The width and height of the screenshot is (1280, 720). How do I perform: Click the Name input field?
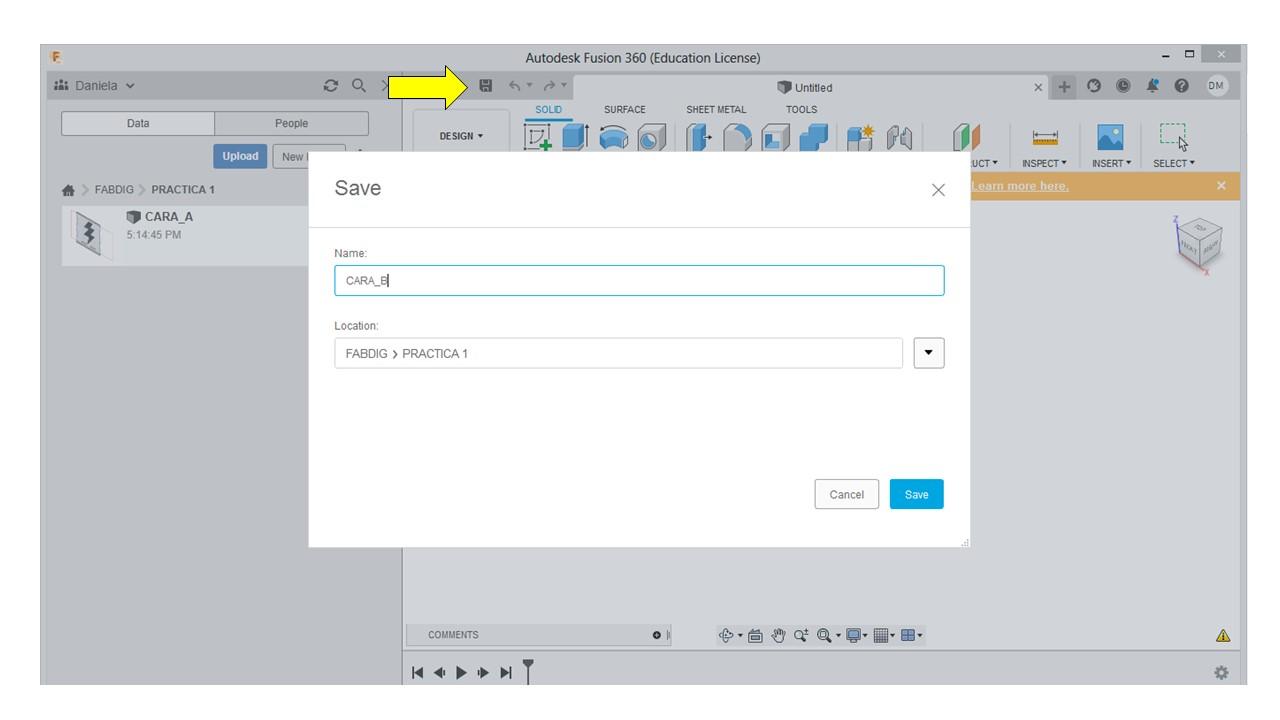[639, 281]
